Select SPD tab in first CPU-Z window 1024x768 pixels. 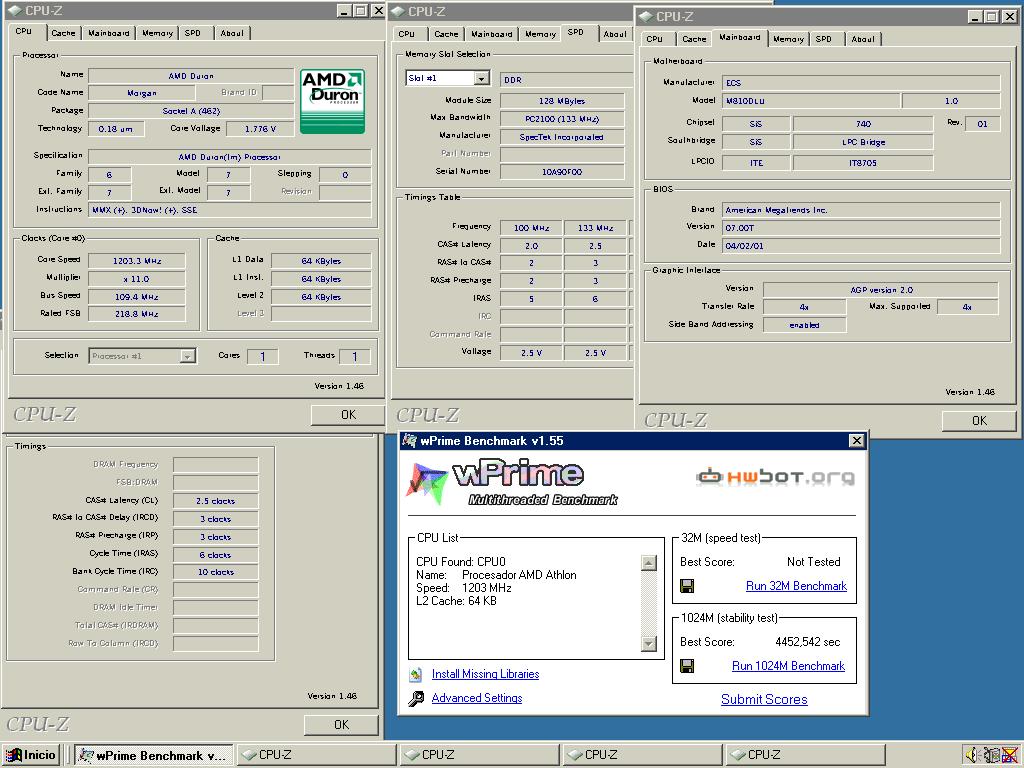193,33
